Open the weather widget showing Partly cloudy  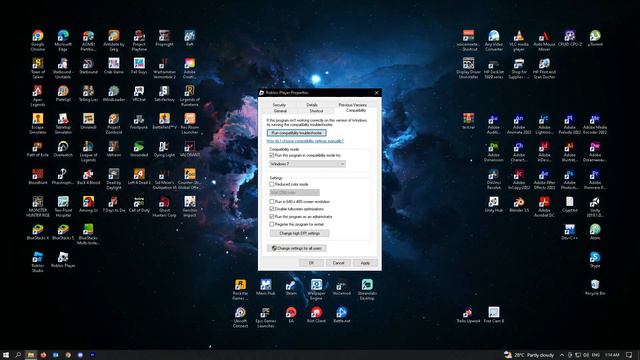tap(529, 355)
